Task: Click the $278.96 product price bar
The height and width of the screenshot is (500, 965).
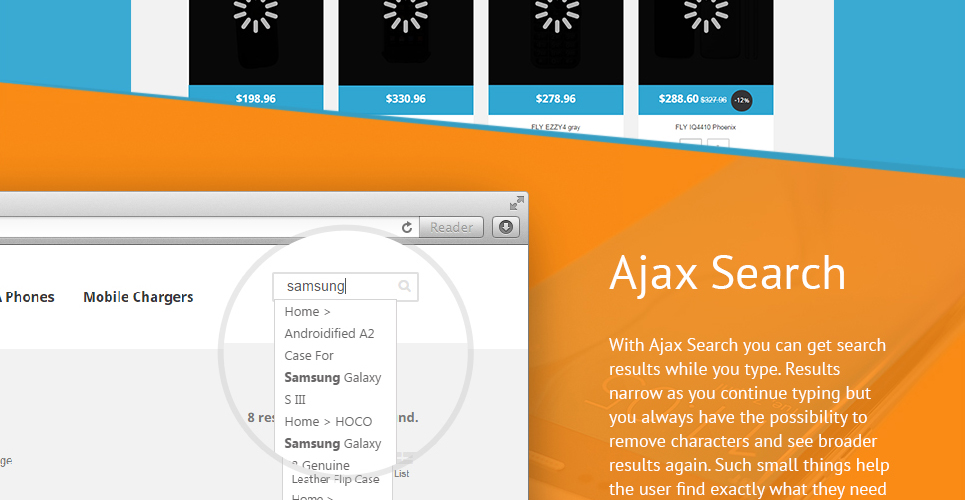Action: tap(556, 99)
